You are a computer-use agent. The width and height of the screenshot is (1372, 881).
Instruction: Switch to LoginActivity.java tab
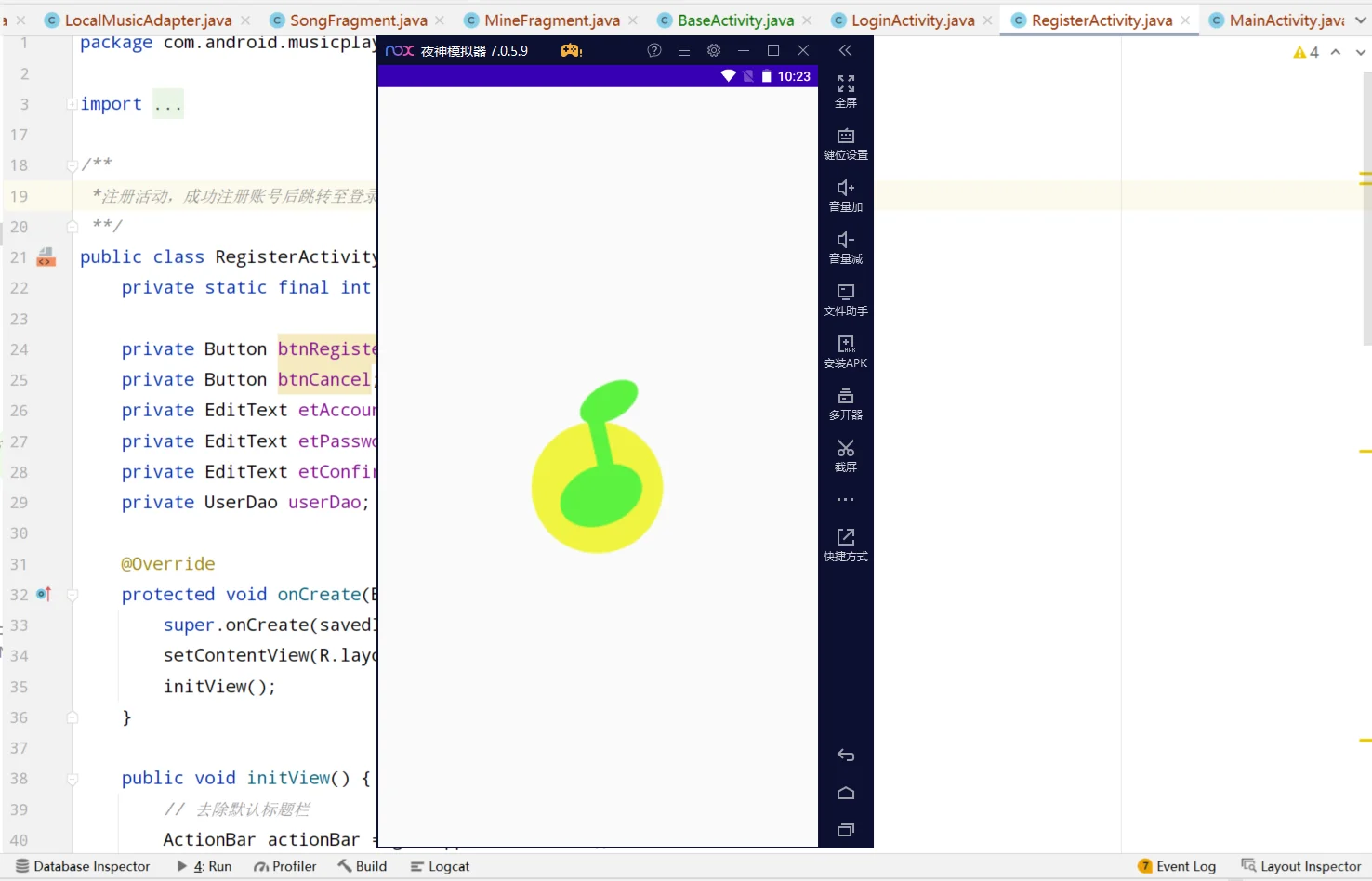(x=913, y=20)
